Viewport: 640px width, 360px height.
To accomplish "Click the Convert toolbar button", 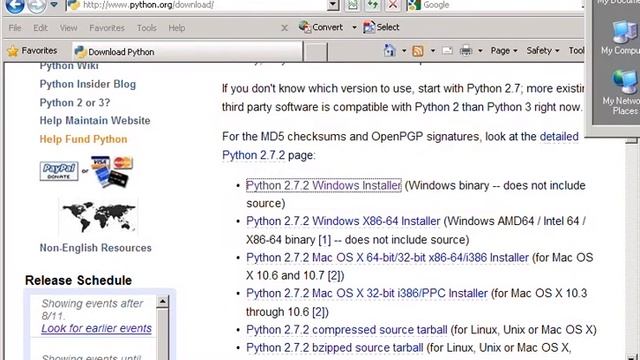I will coord(321,27).
